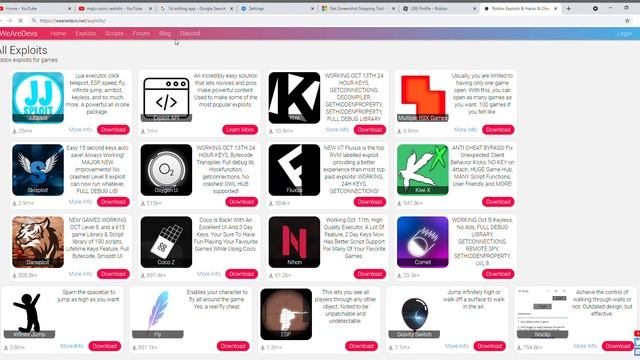
Task: Download Fluxus
Action: point(369,202)
